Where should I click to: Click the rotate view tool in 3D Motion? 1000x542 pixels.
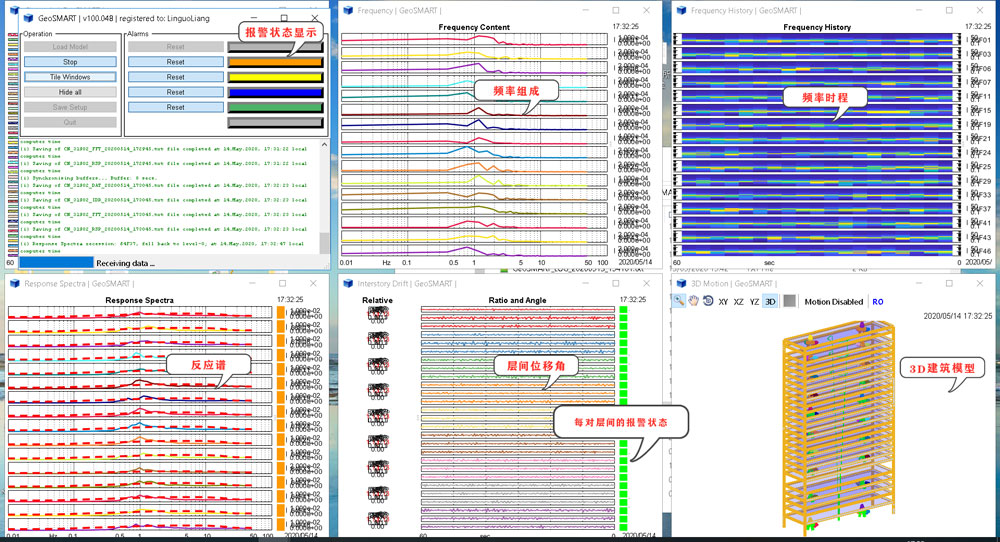(x=706, y=300)
